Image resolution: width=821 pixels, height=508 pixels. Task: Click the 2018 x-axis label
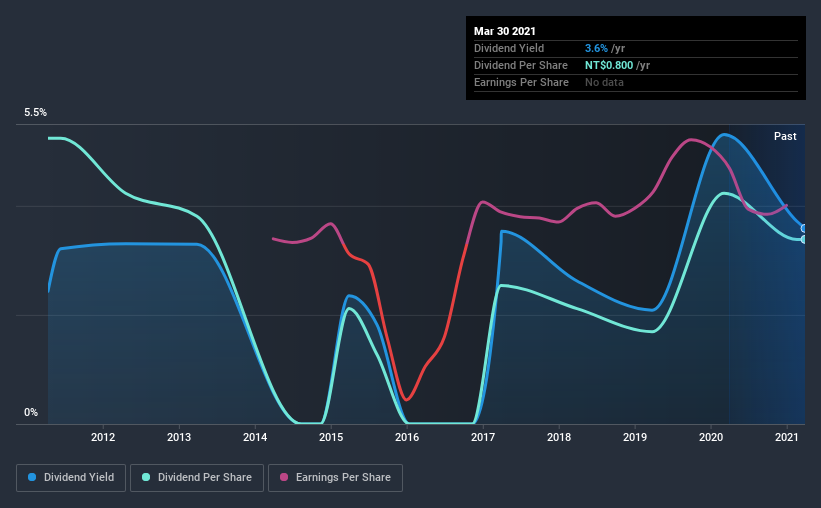559,437
